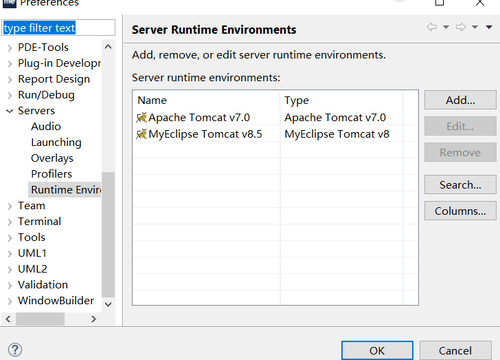Click the tree vertical scrollbar thumb
The image size is (500, 360).
tap(108, 234)
